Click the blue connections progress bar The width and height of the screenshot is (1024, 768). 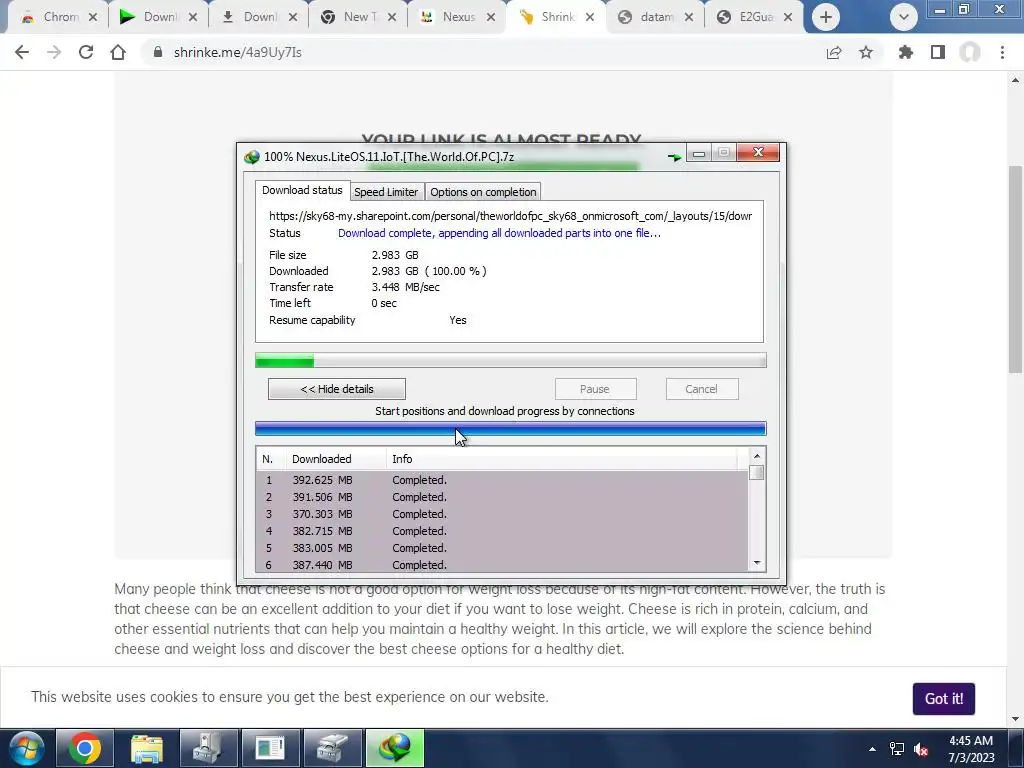(x=511, y=429)
